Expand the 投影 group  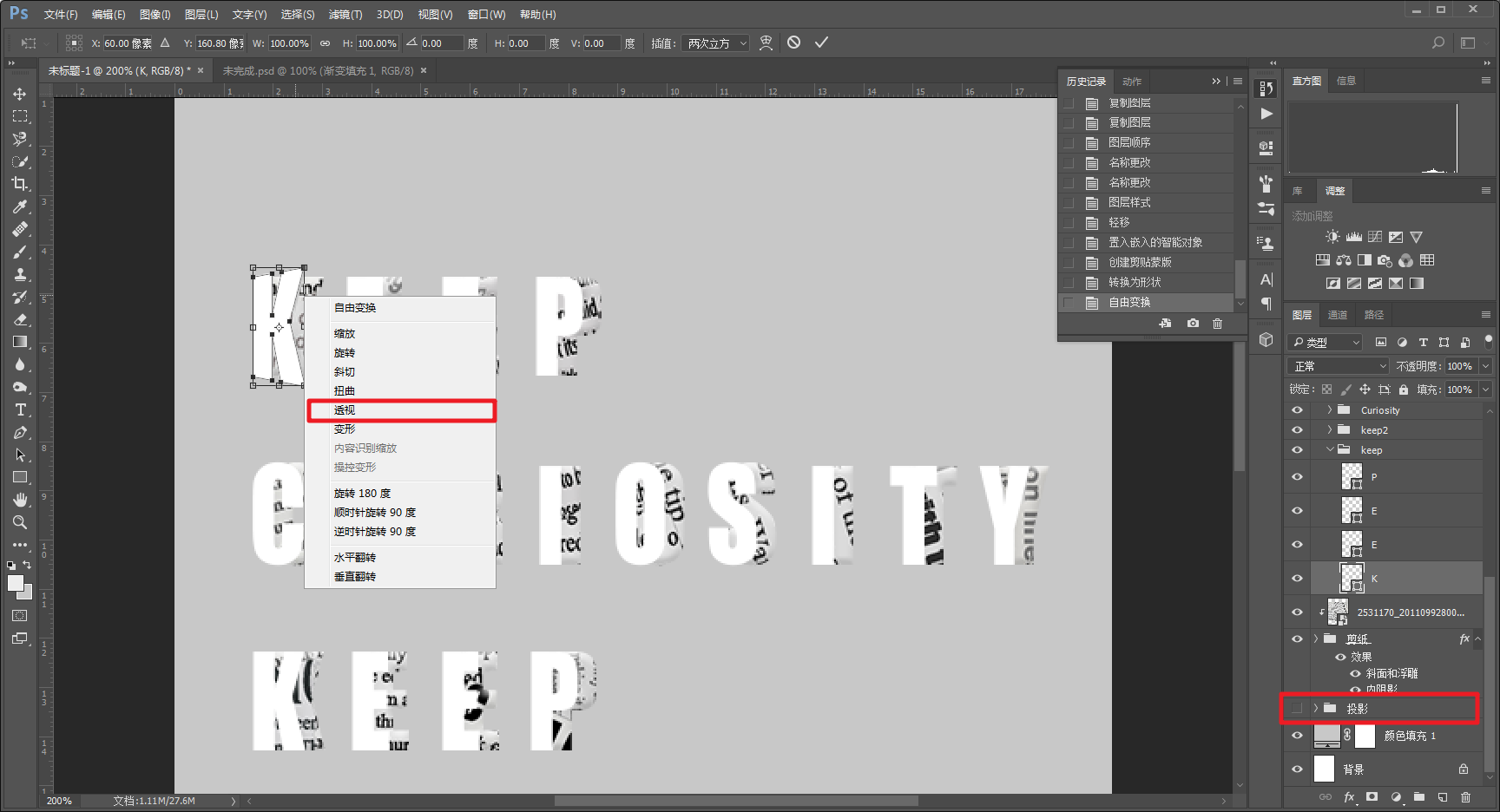click(1315, 709)
